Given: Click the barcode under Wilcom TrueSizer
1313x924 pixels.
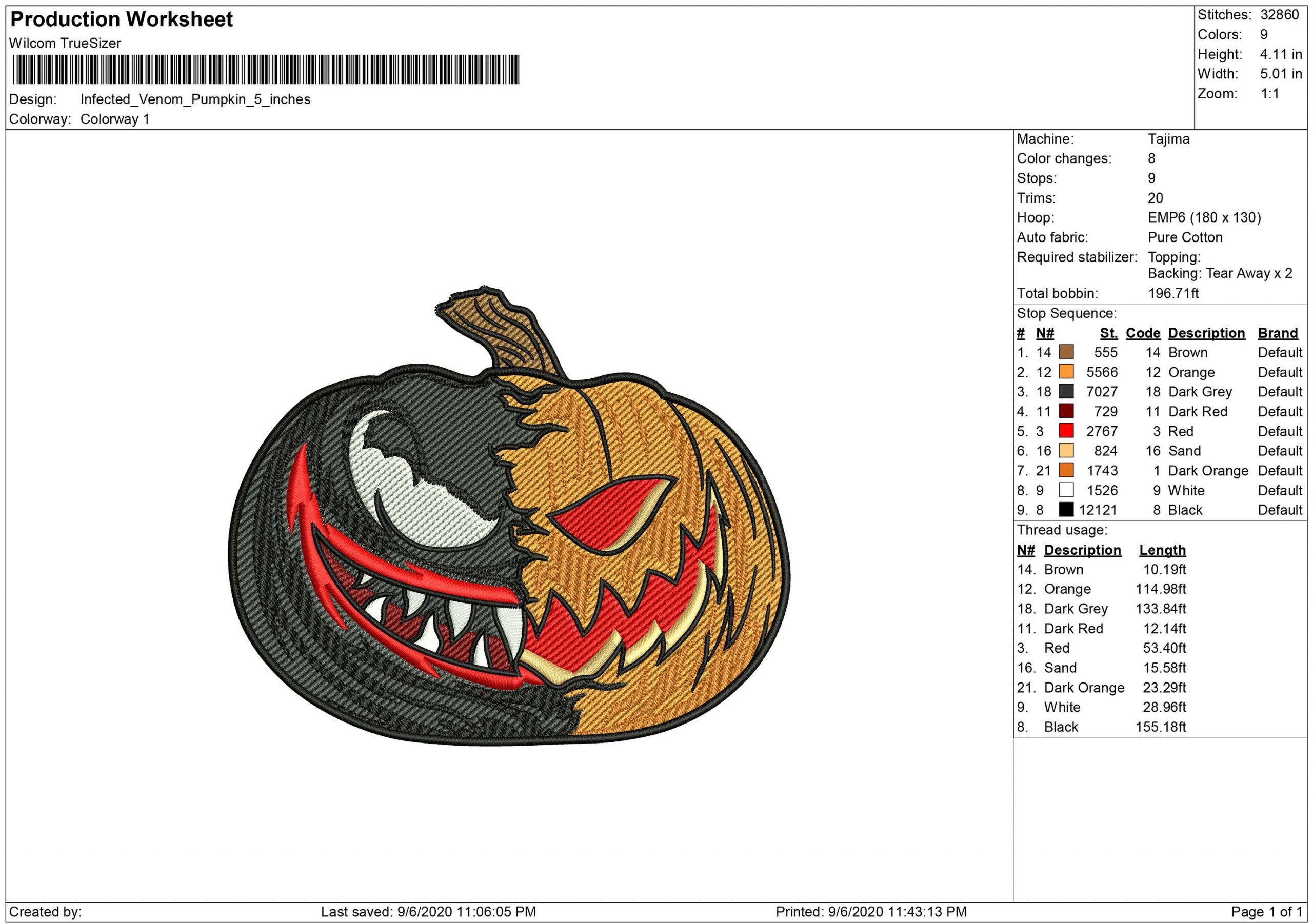Looking at the screenshot, I should click(266, 70).
